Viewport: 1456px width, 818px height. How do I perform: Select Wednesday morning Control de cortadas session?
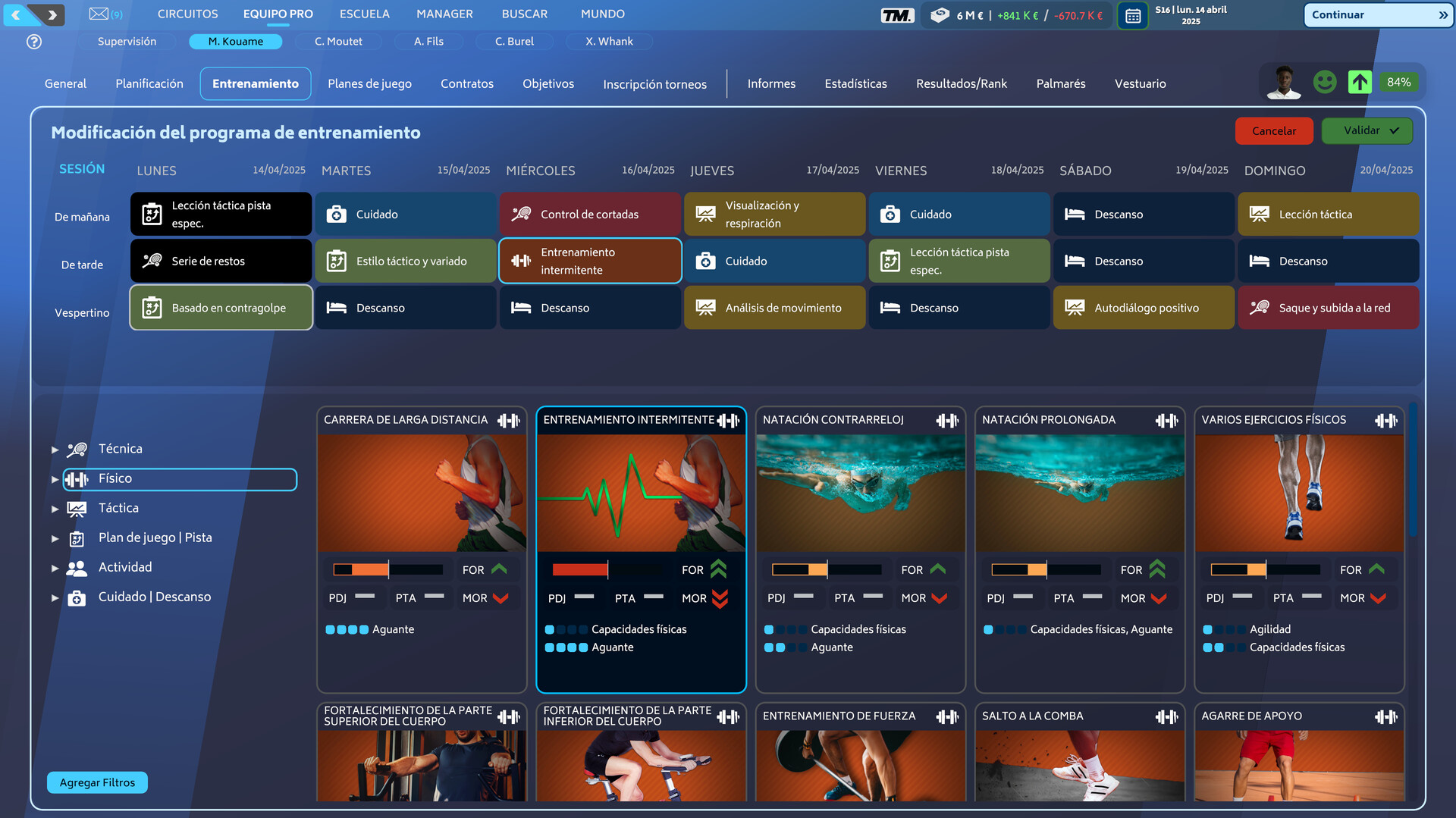pyautogui.click(x=590, y=214)
